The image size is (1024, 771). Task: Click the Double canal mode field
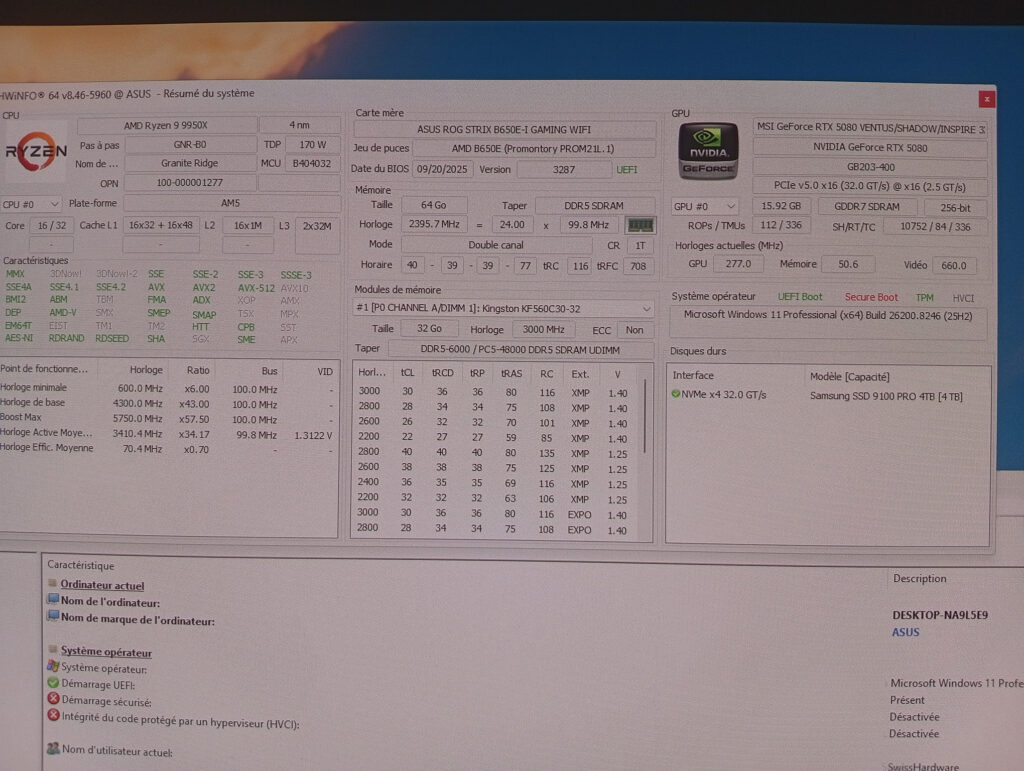(496, 245)
